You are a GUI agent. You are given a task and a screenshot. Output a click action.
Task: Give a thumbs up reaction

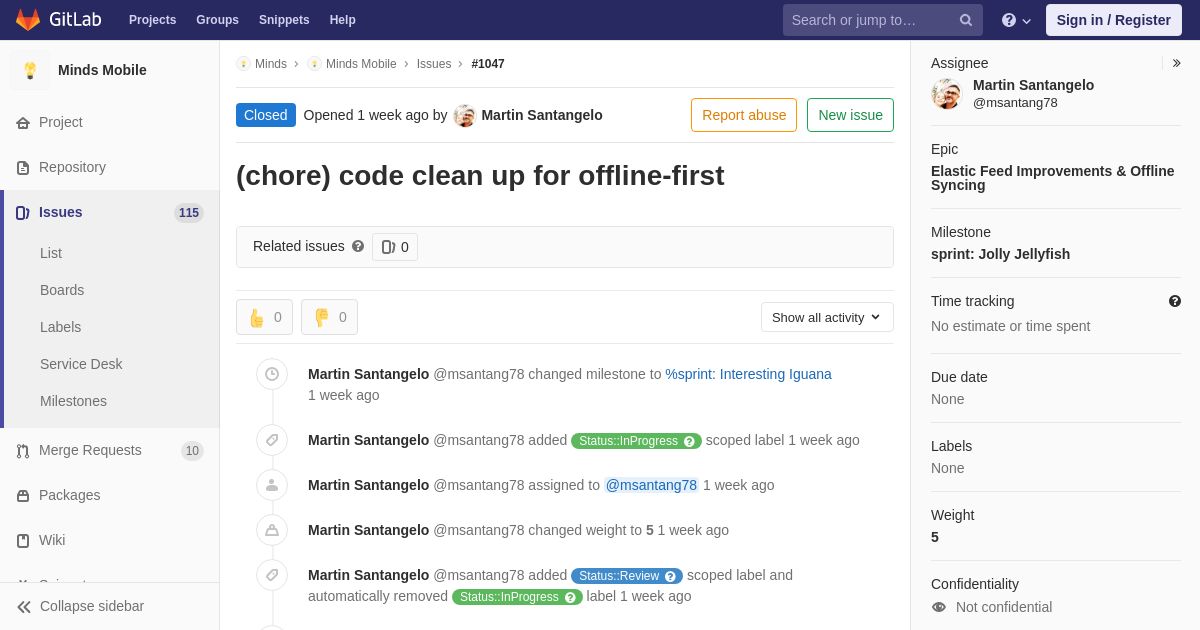(x=264, y=317)
